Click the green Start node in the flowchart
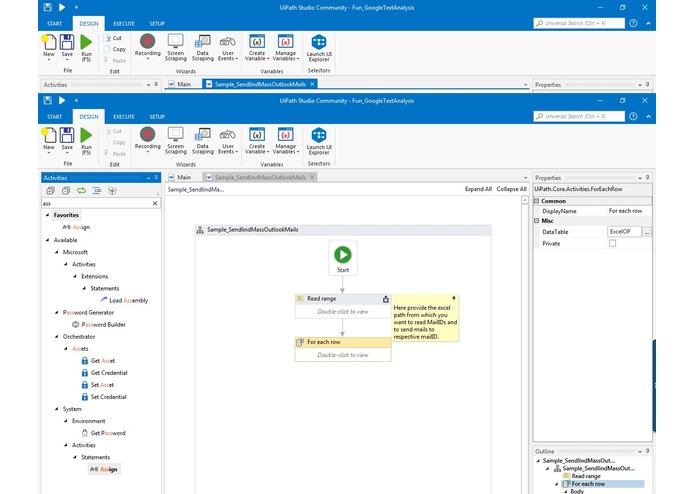Viewport: 695px width, 494px height. point(343,254)
